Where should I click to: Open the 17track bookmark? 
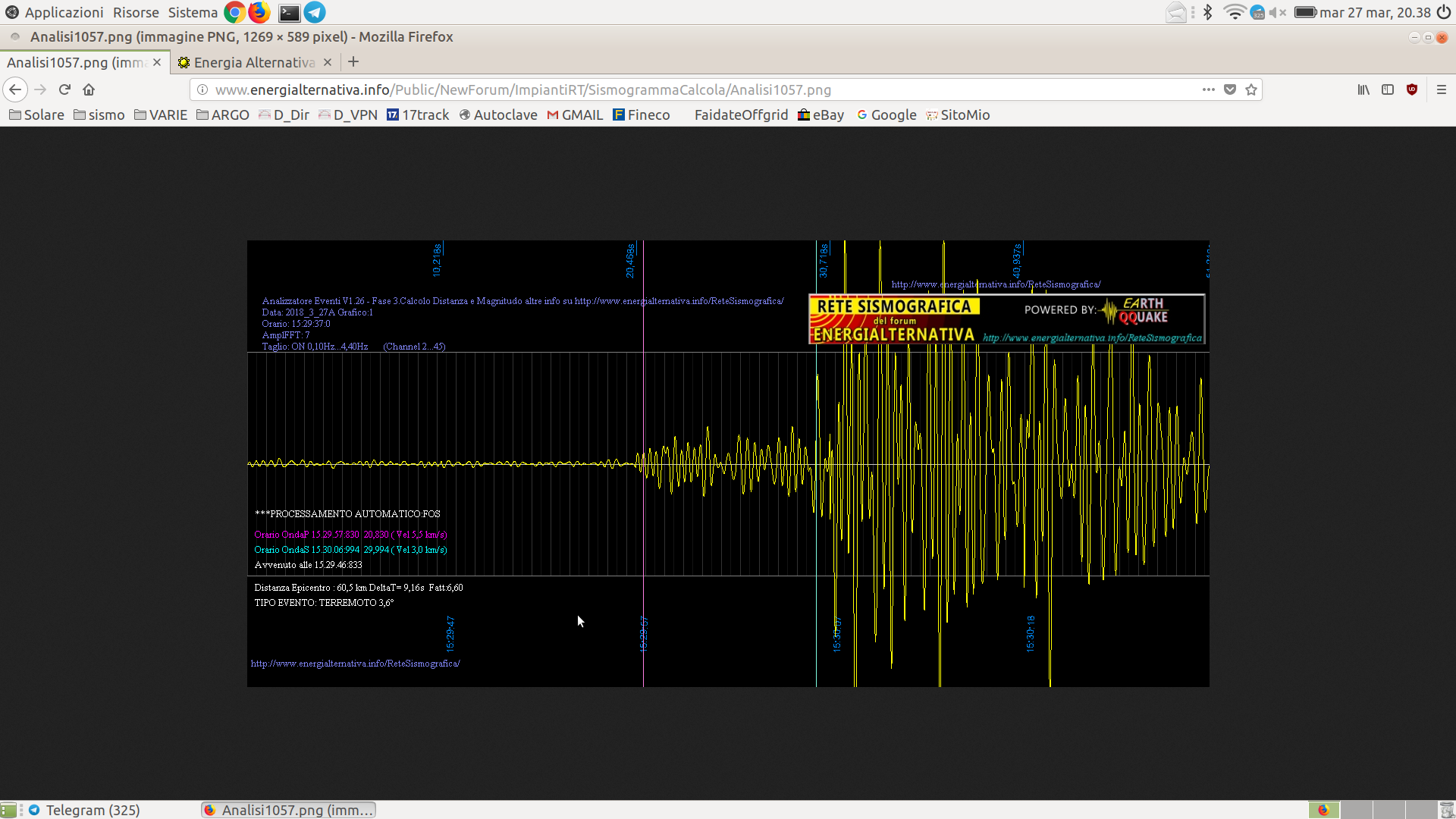(418, 115)
